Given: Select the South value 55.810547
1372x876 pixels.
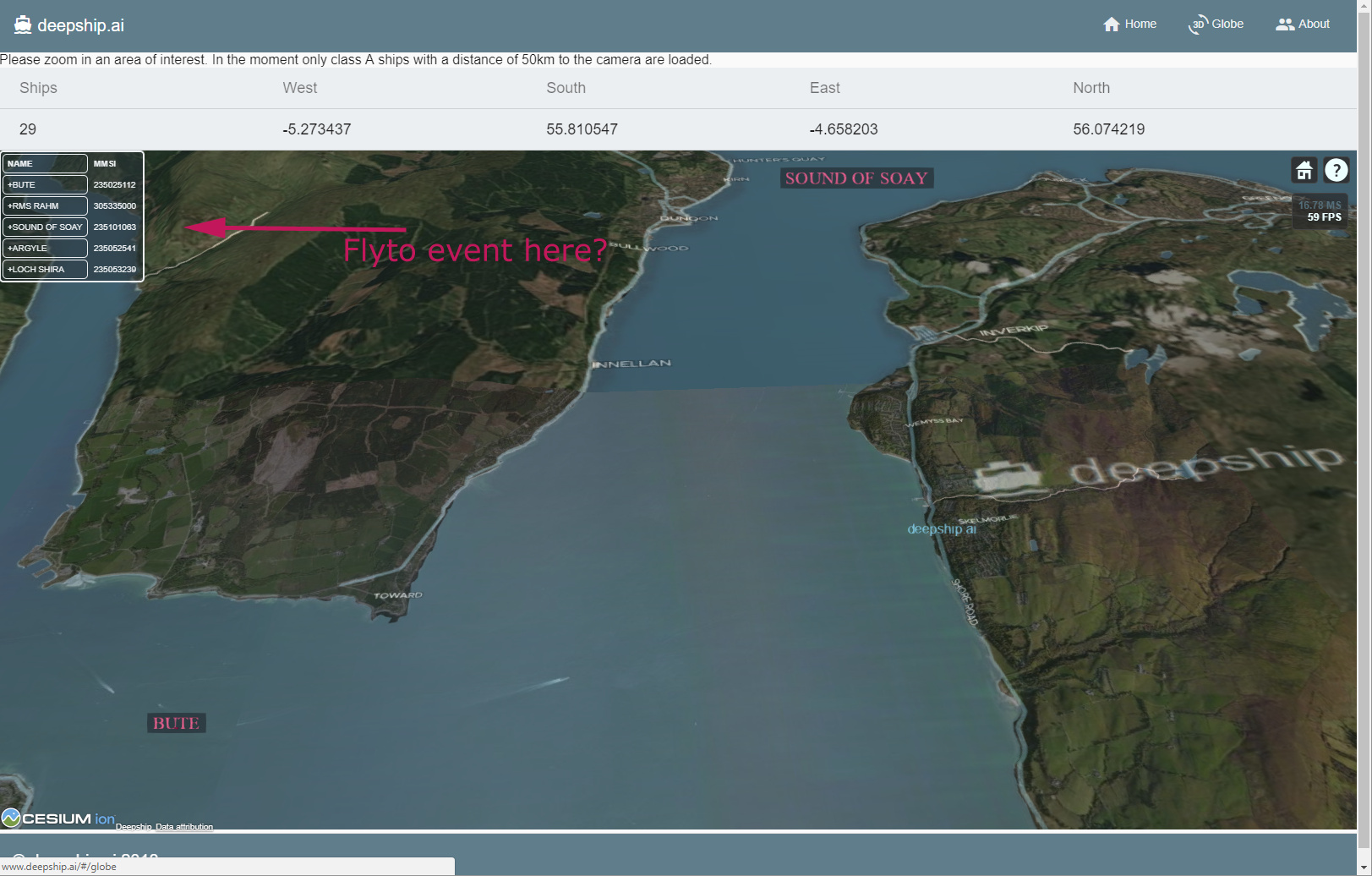Looking at the screenshot, I should click(x=582, y=129).
